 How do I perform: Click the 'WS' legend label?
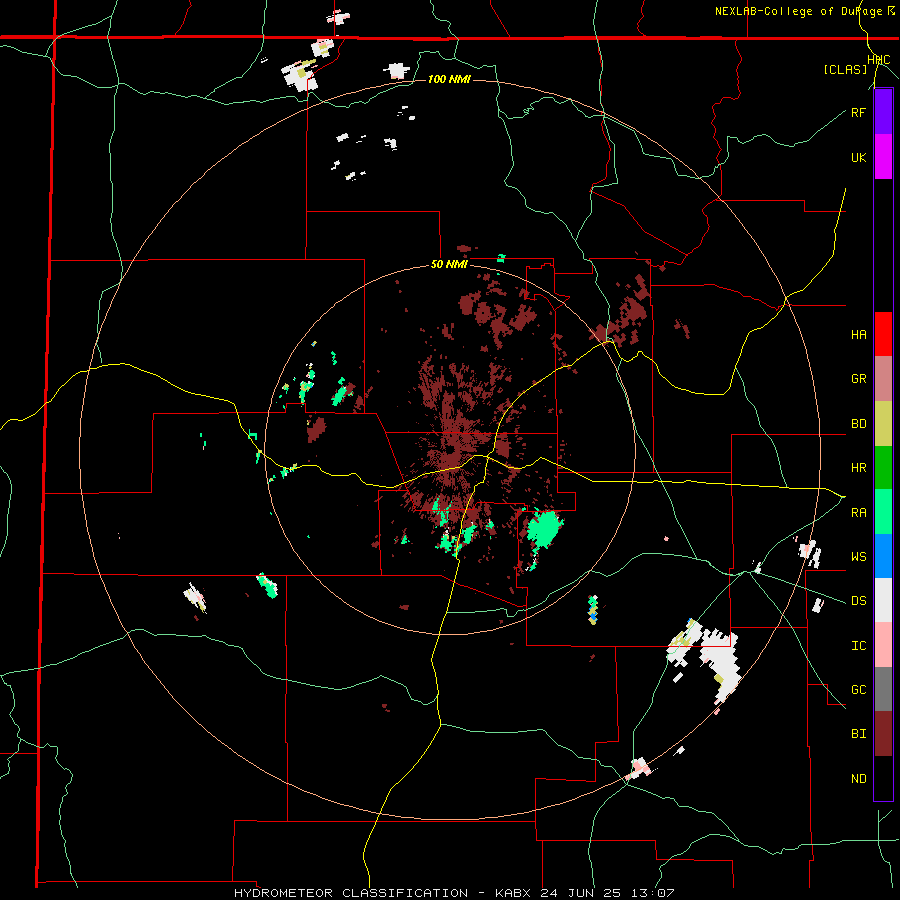(x=858, y=557)
